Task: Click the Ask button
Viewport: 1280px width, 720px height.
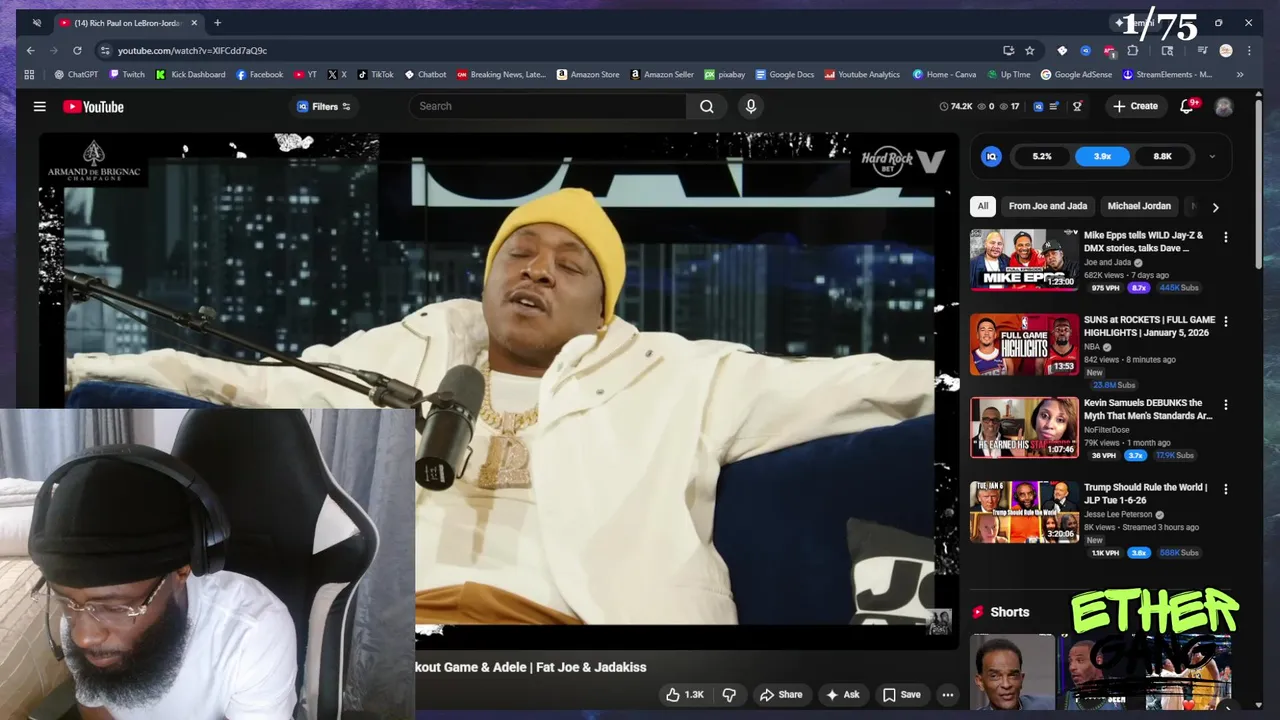Action: (x=842, y=694)
